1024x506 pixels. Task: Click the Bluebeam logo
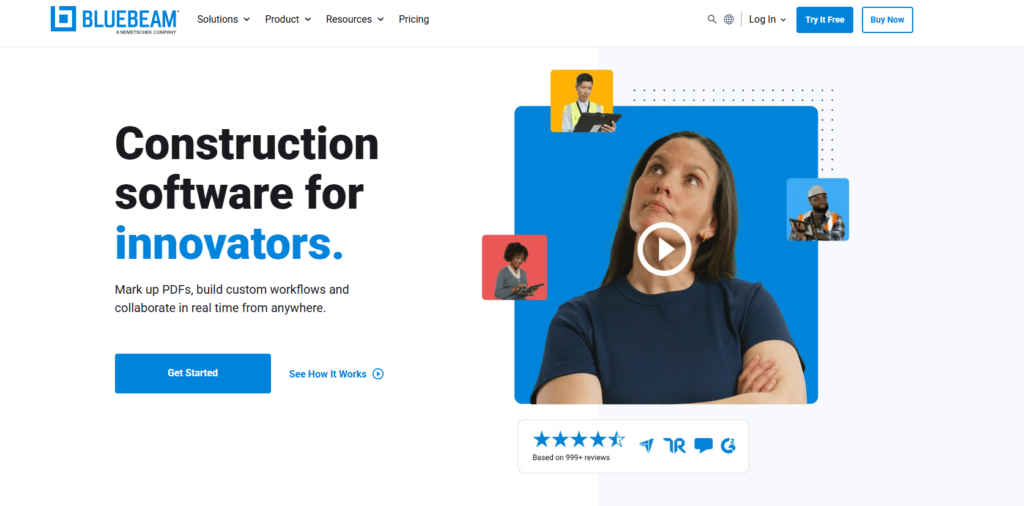point(114,20)
